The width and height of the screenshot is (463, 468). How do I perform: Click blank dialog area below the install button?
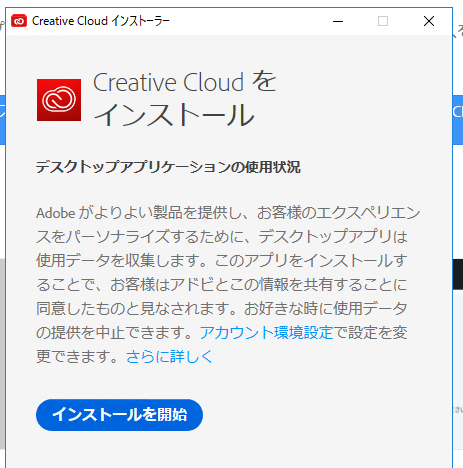(x=229, y=450)
